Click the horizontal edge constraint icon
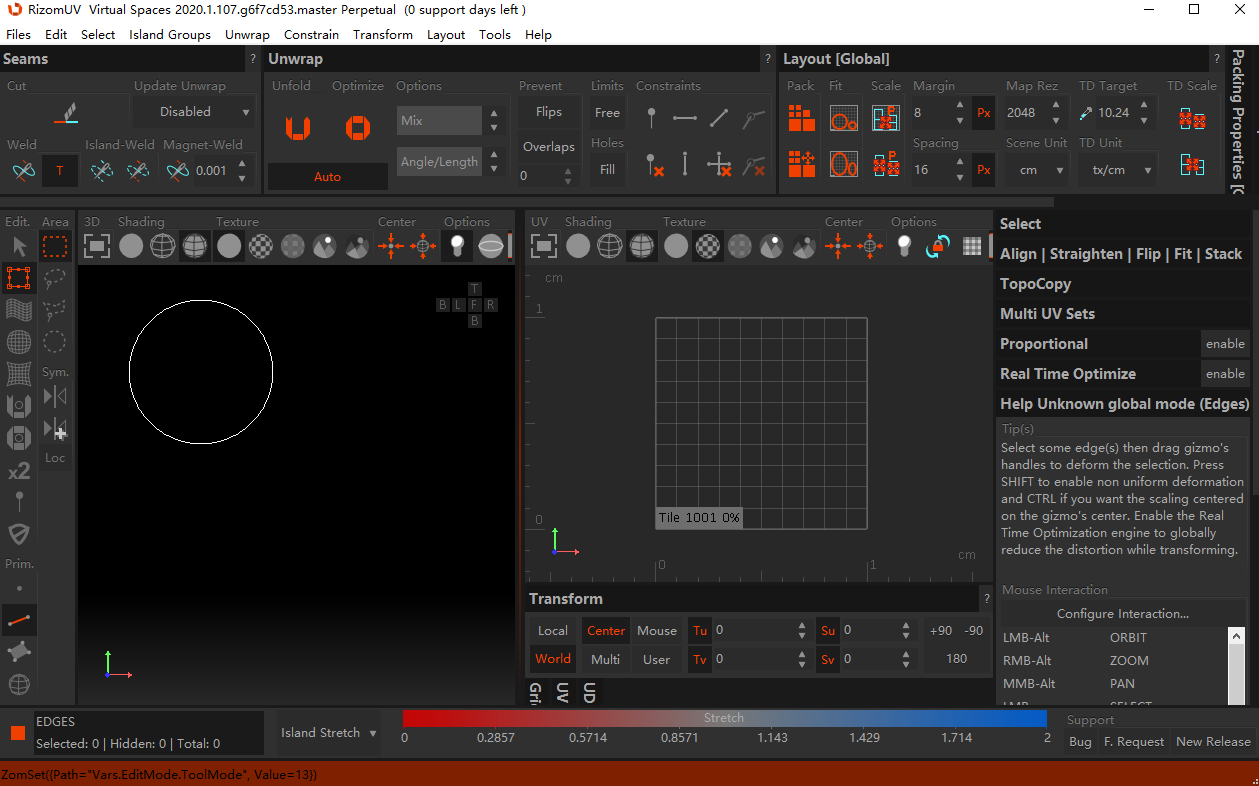The height and width of the screenshot is (786, 1259). [x=685, y=118]
